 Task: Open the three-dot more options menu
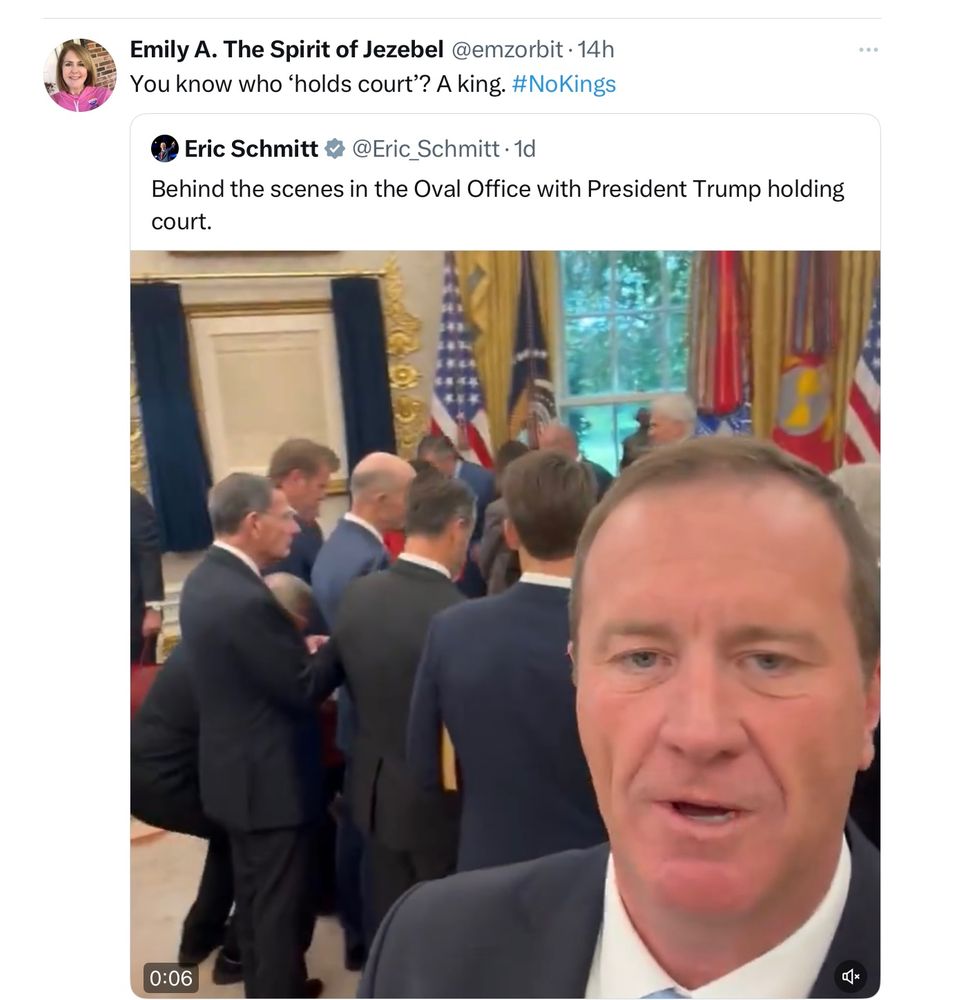[868, 50]
